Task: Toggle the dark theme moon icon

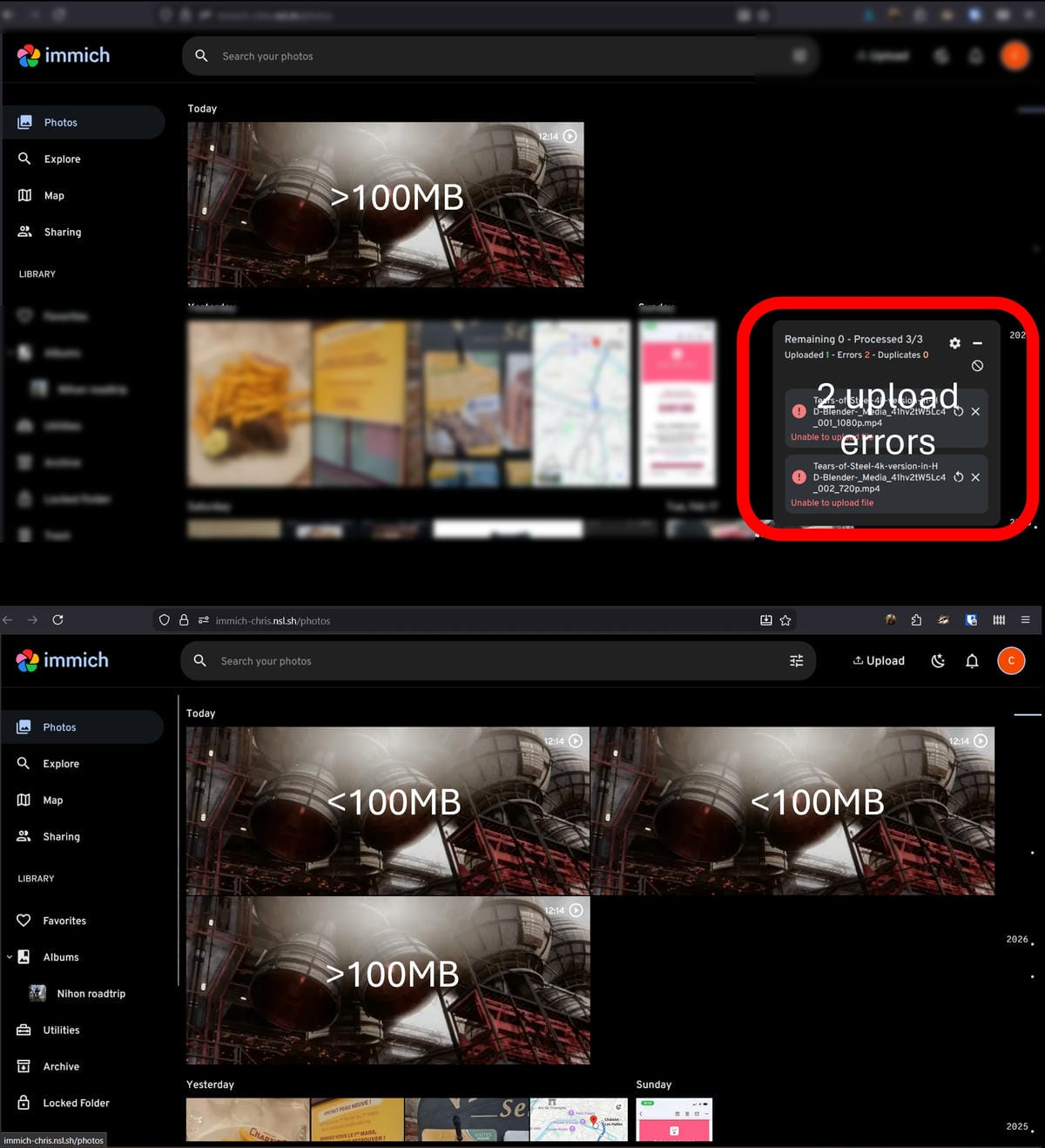Action: (938, 661)
